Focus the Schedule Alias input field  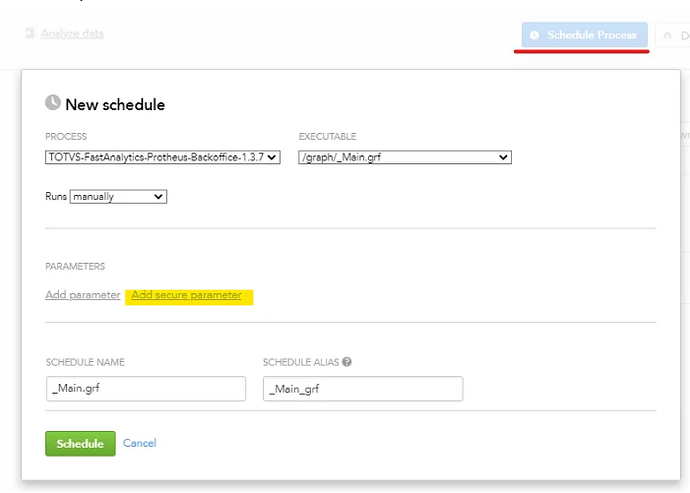point(362,388)
